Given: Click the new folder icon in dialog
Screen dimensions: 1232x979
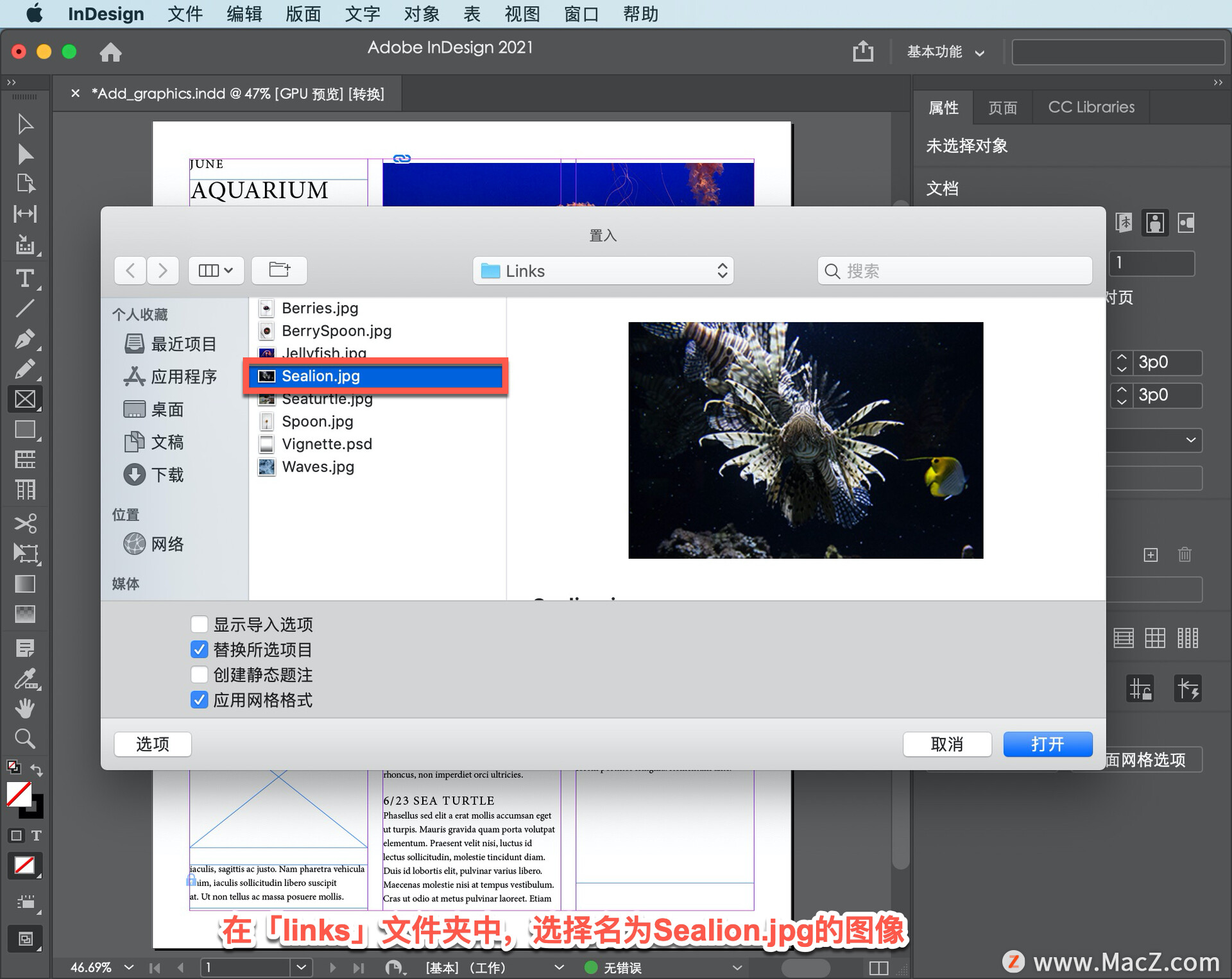Looking at the screenshot, I should pyautogui.click(x=279, y=270).
